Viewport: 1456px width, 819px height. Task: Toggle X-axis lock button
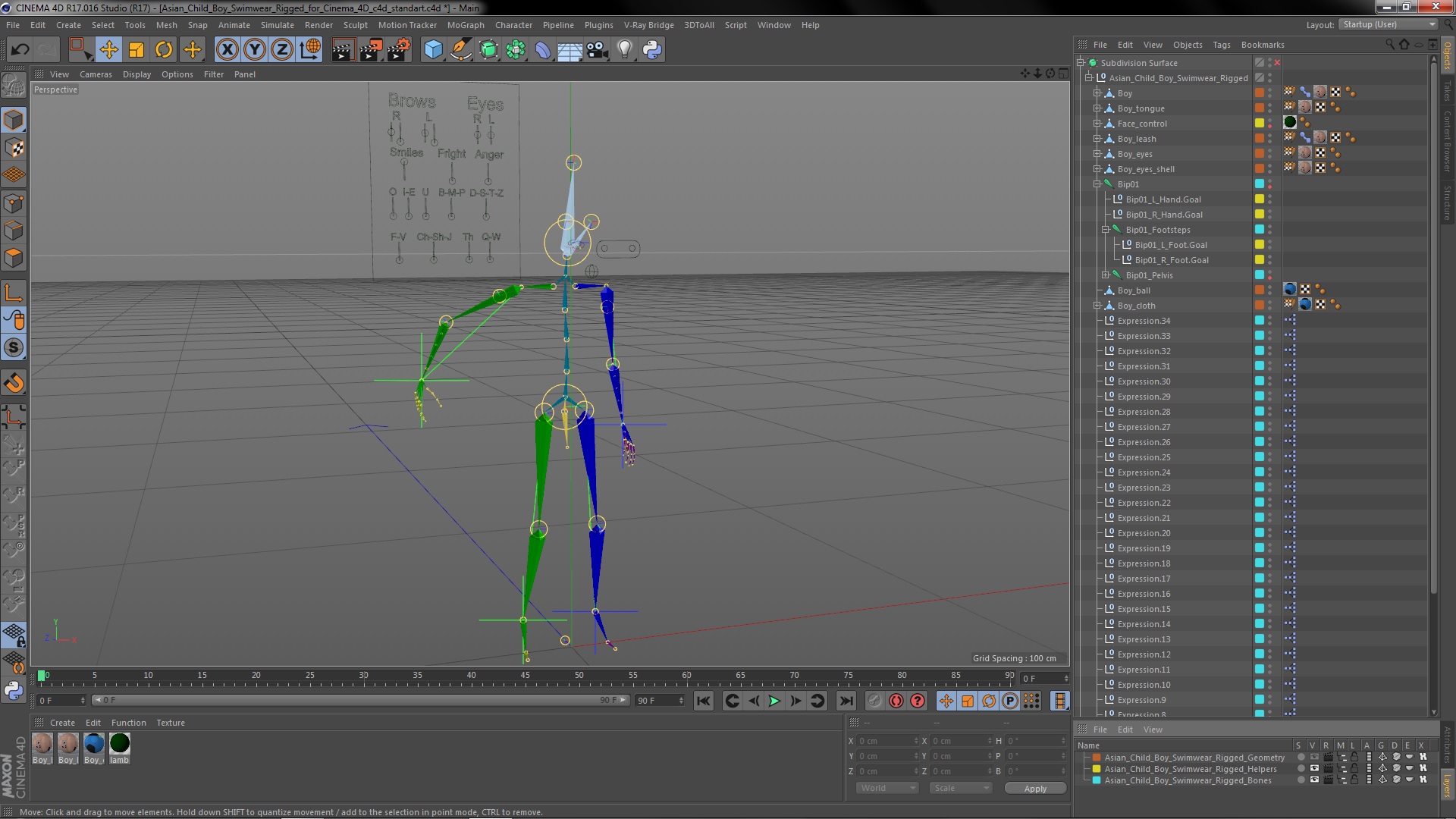tap(227, 50)
